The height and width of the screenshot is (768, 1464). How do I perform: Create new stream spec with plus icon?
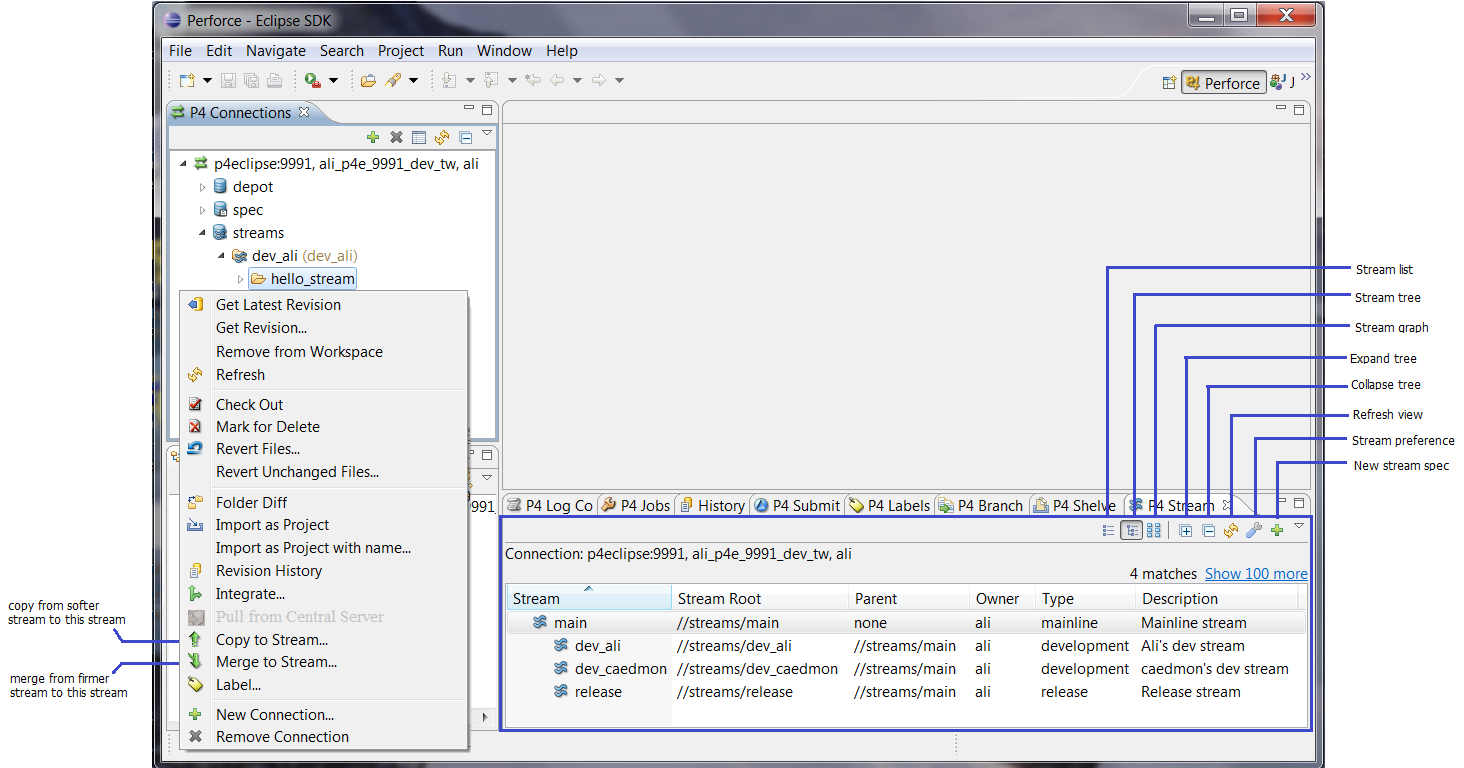(1277, 531)
